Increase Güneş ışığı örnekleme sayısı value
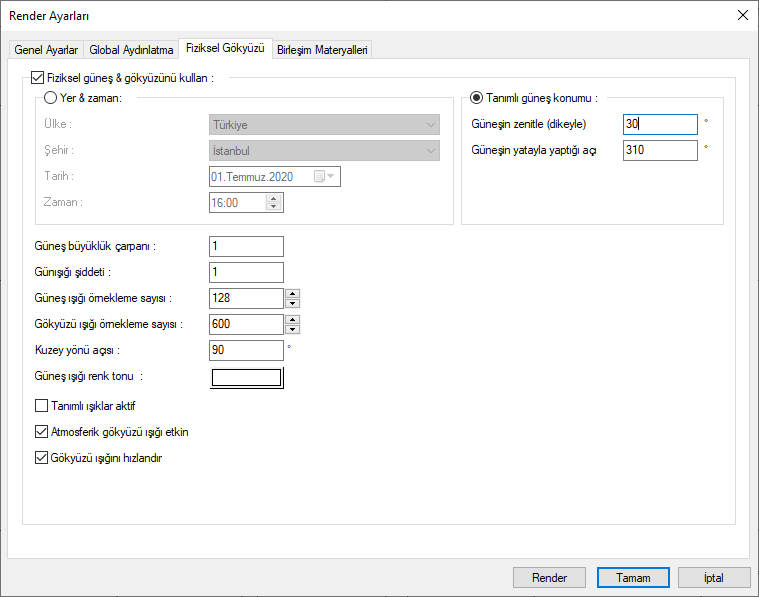 click(x=292, y=294)
